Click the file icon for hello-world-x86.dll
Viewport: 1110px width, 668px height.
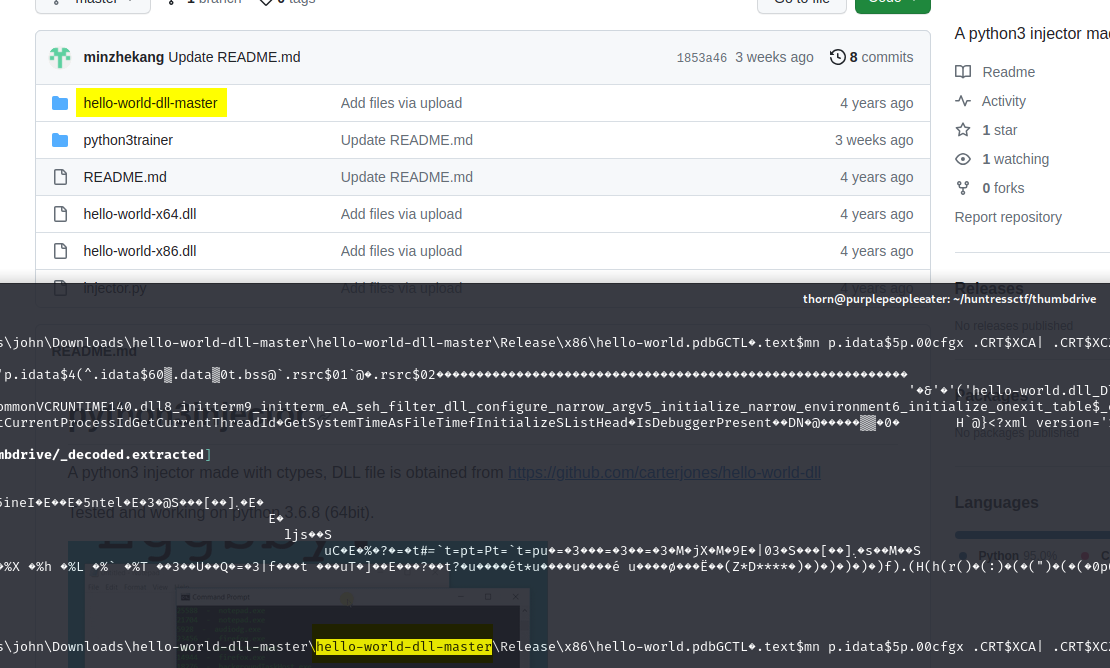pyautogui.click(x=60, y=251)
